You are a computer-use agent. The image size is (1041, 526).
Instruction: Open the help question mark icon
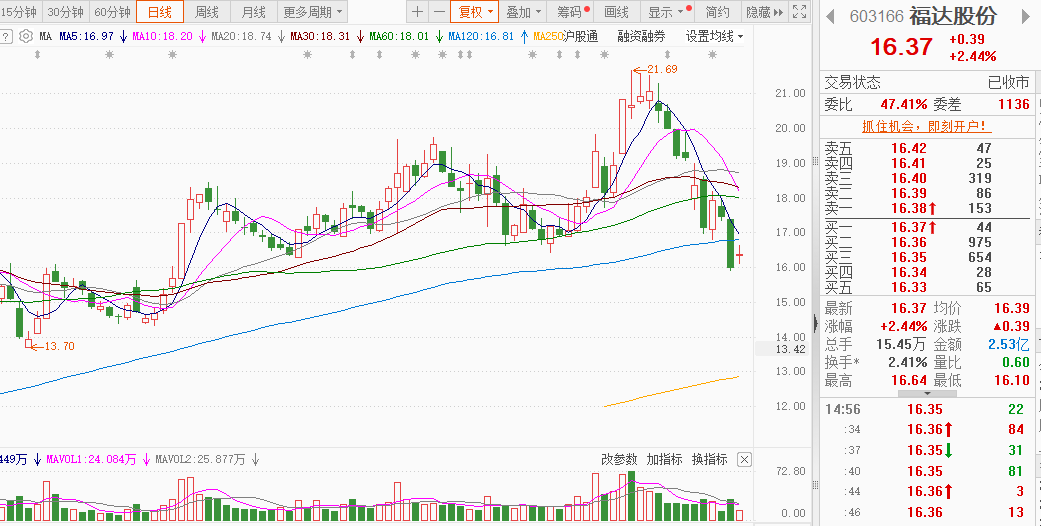coord(5,37)
